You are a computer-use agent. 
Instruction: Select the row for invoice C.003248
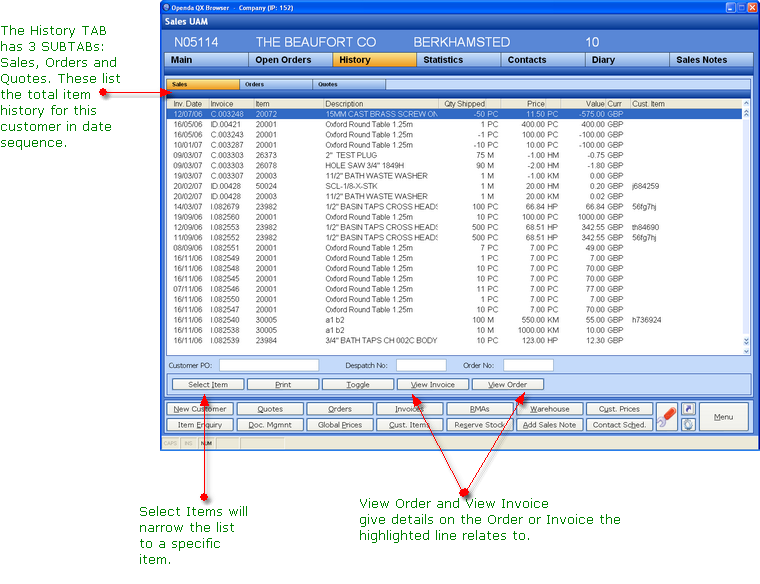pyautogui.click(x=454, y=114)
